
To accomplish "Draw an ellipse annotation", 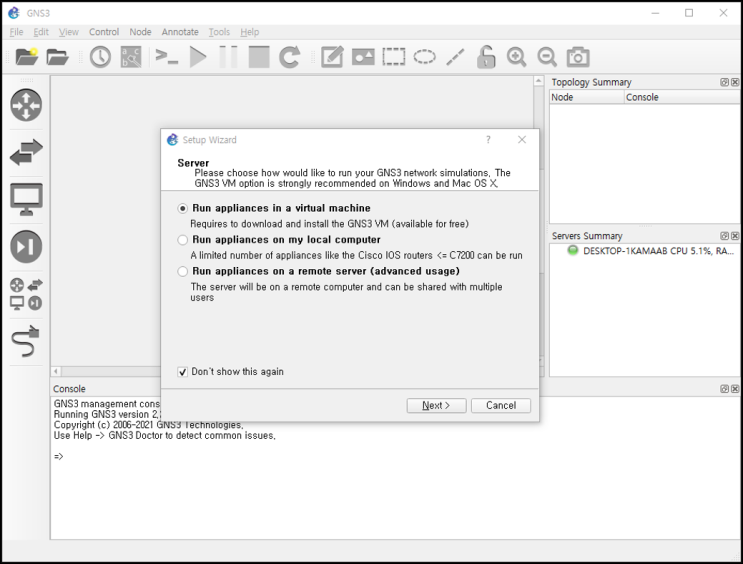I will click(425, 57).
